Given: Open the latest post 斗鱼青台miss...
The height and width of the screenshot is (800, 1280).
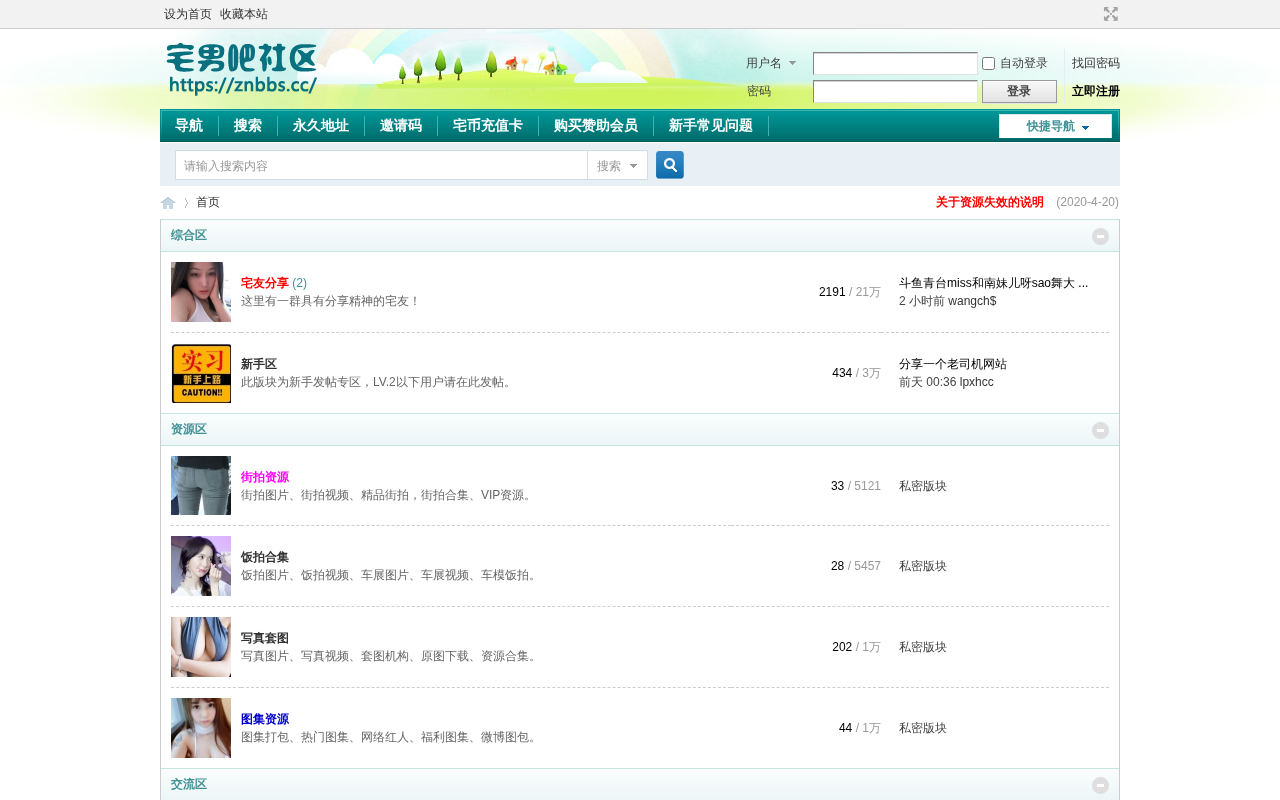Looking at the screenshot, I should pos(993,283).
